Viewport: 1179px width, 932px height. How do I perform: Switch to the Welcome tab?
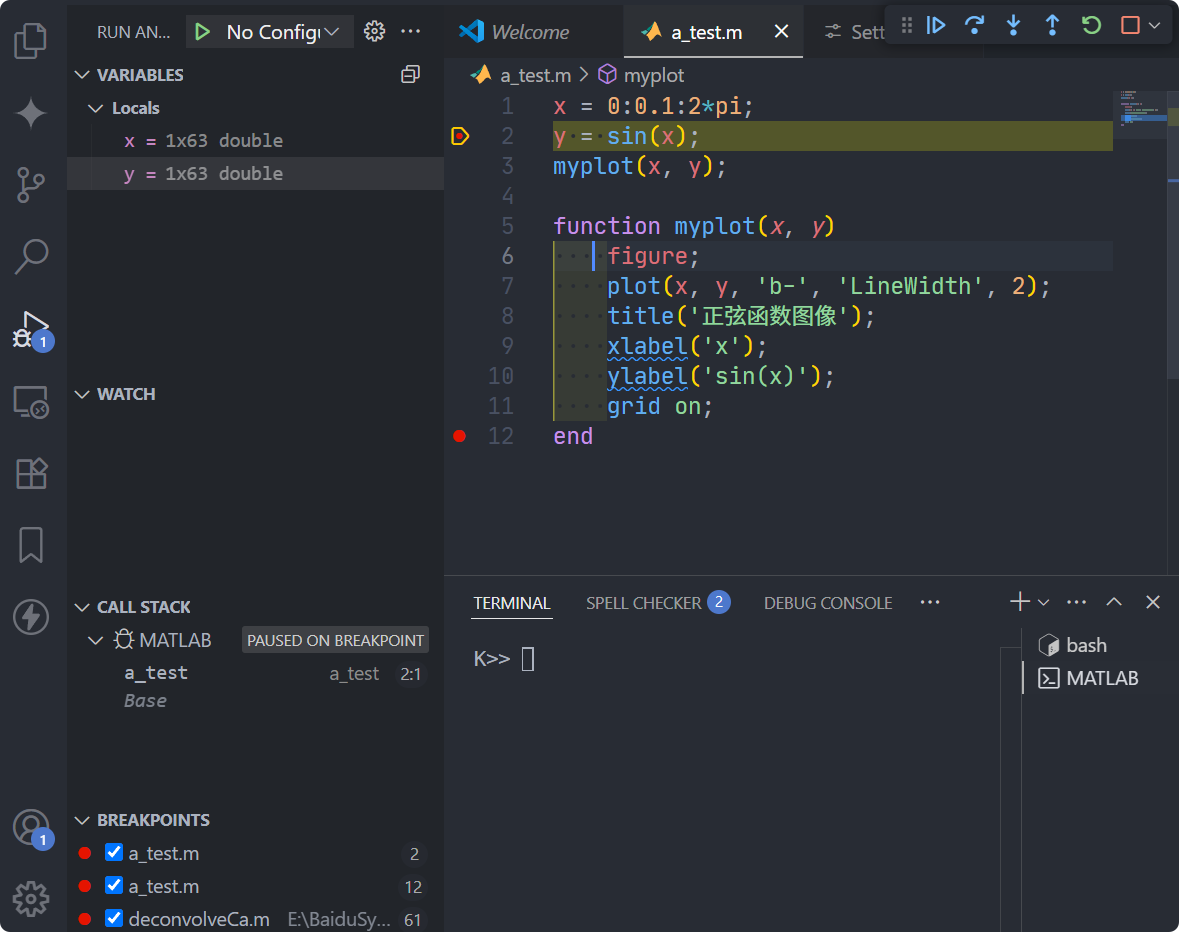[x=531, y=31]
